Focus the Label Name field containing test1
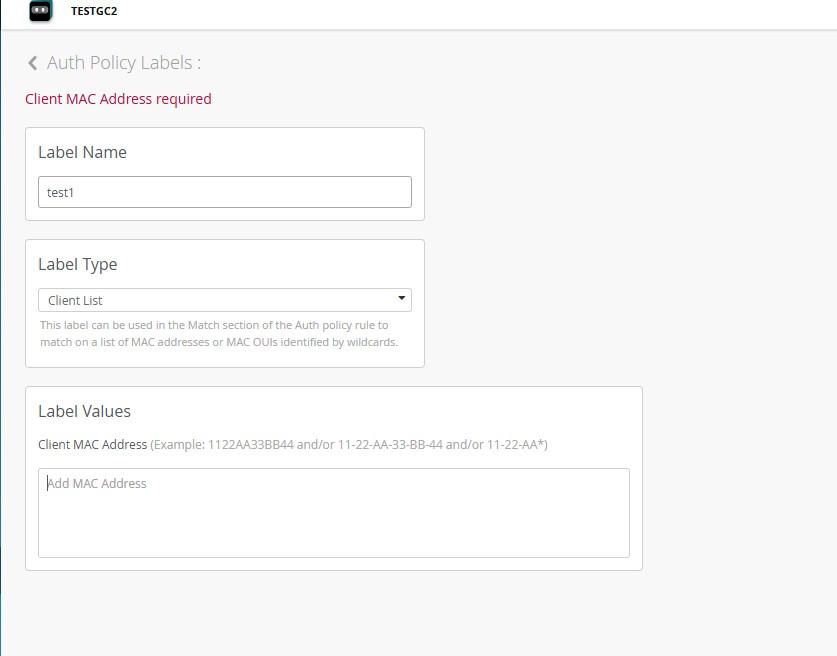The image size is (837, 656). tap(224, 192)
